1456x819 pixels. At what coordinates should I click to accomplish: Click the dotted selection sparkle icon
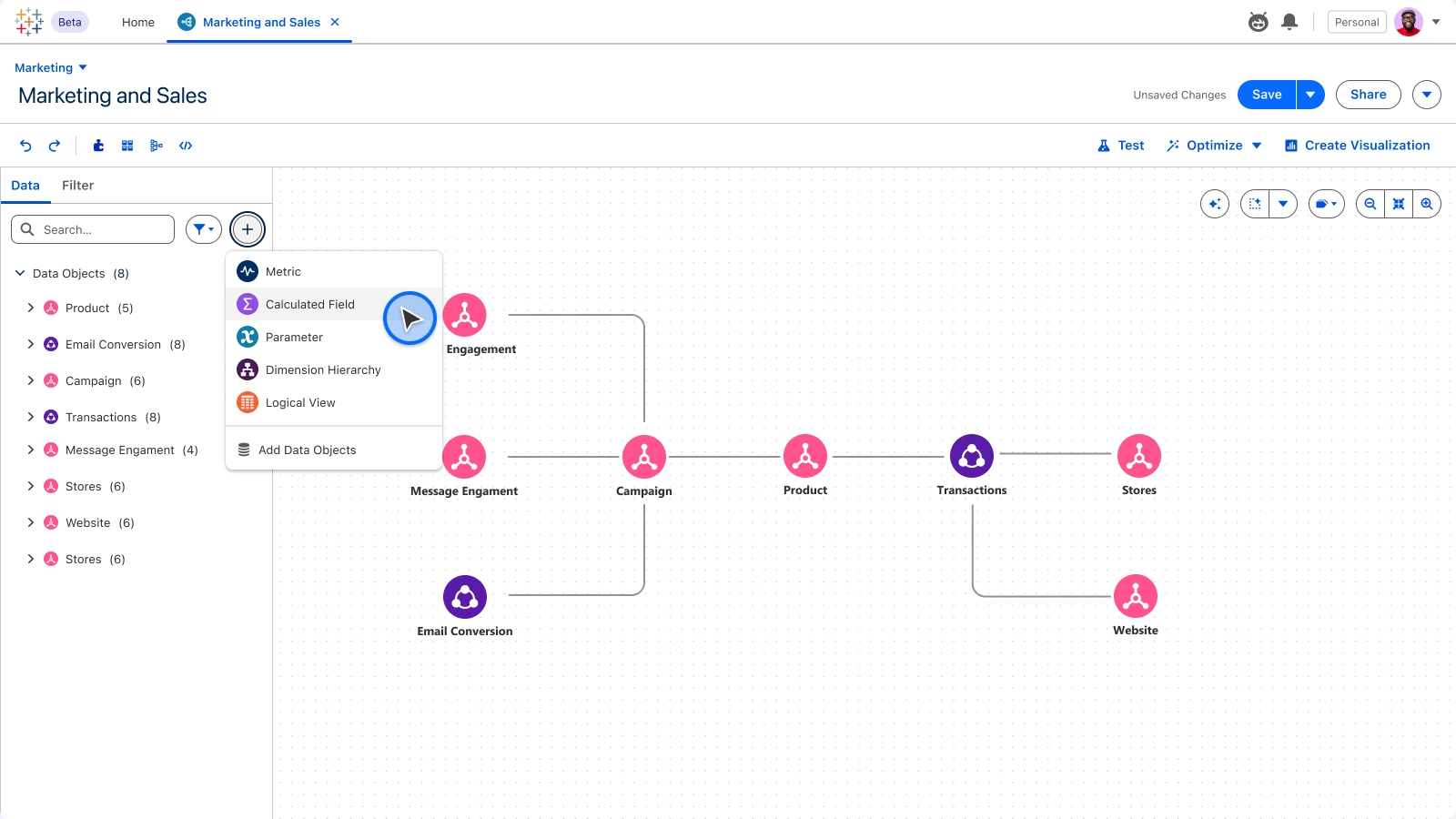(x=1255, y=204)
